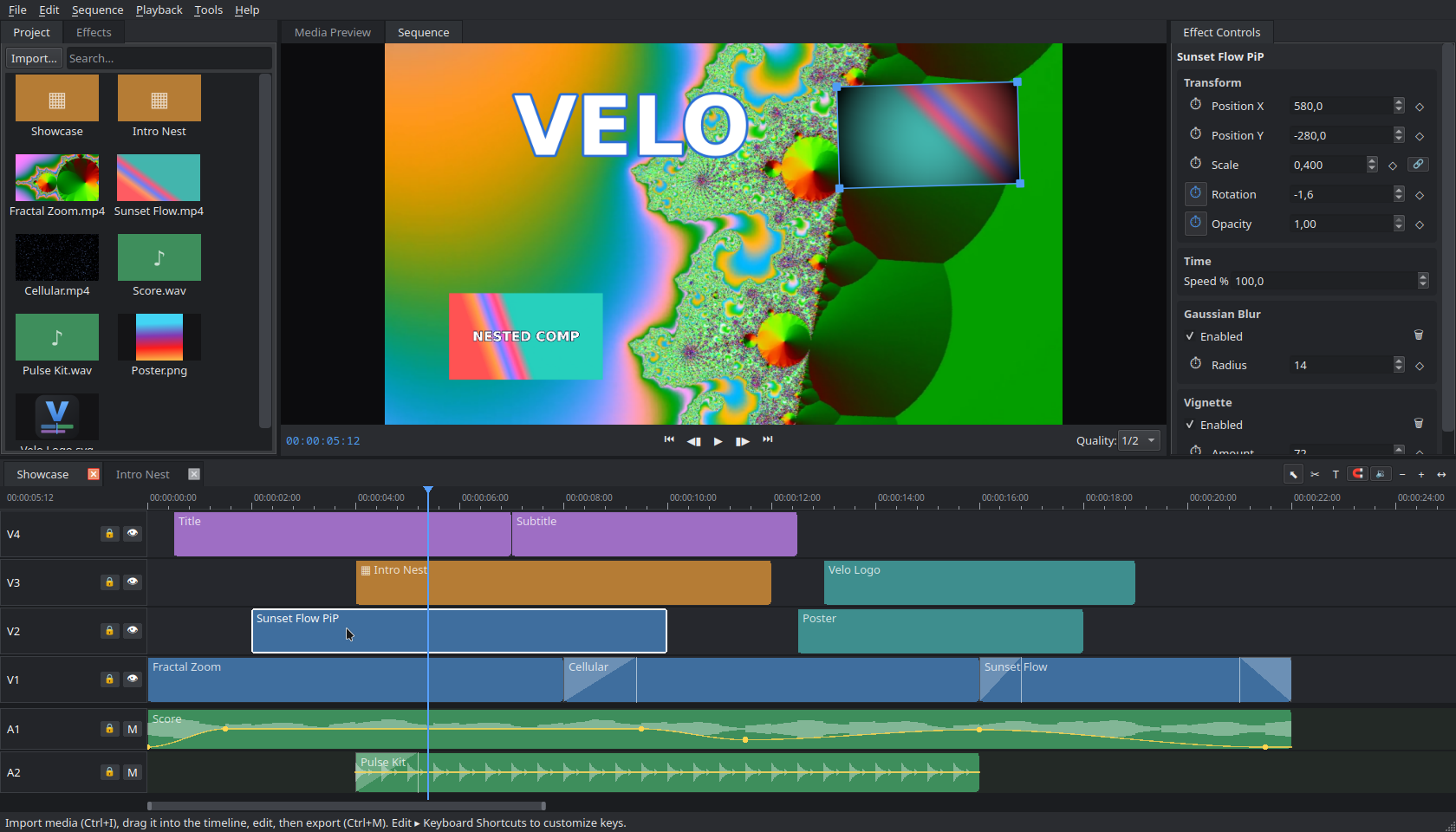The image size is (1456, 832).
Task: Lock track V4
Action: click(109, 534)
